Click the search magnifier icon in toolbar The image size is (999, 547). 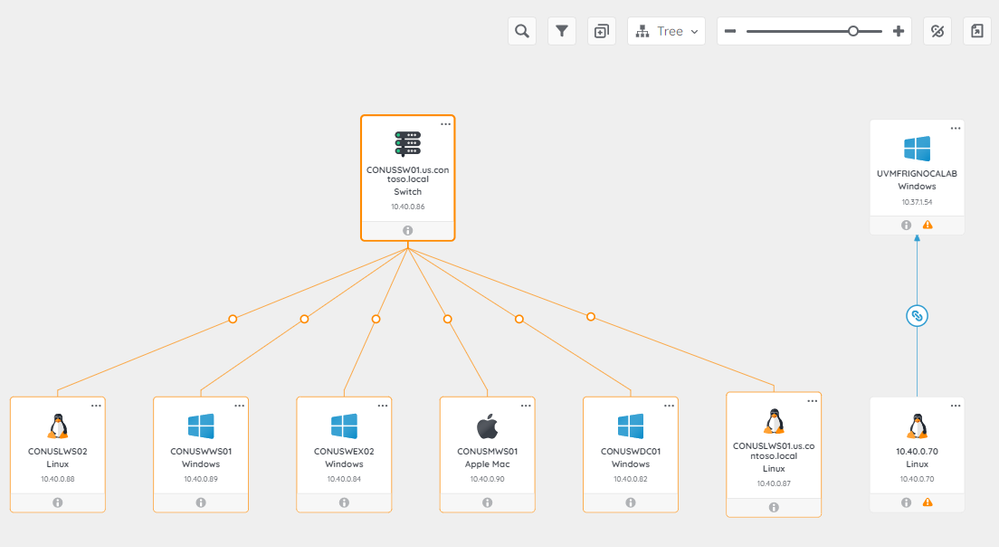[x=521, y=31]
